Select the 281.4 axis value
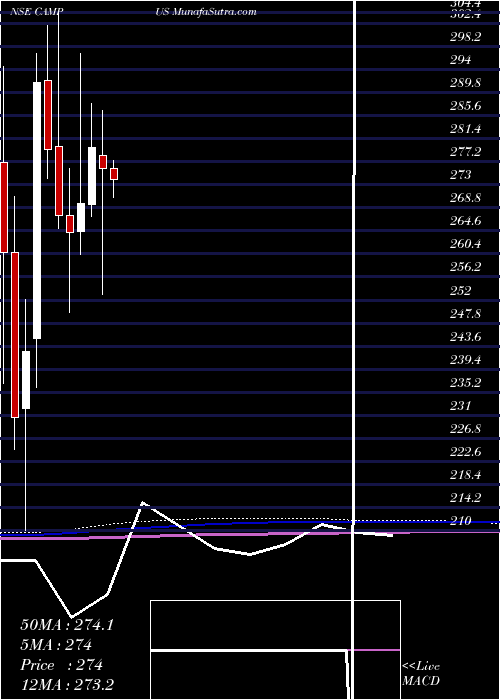 click(x=465, y=129)
